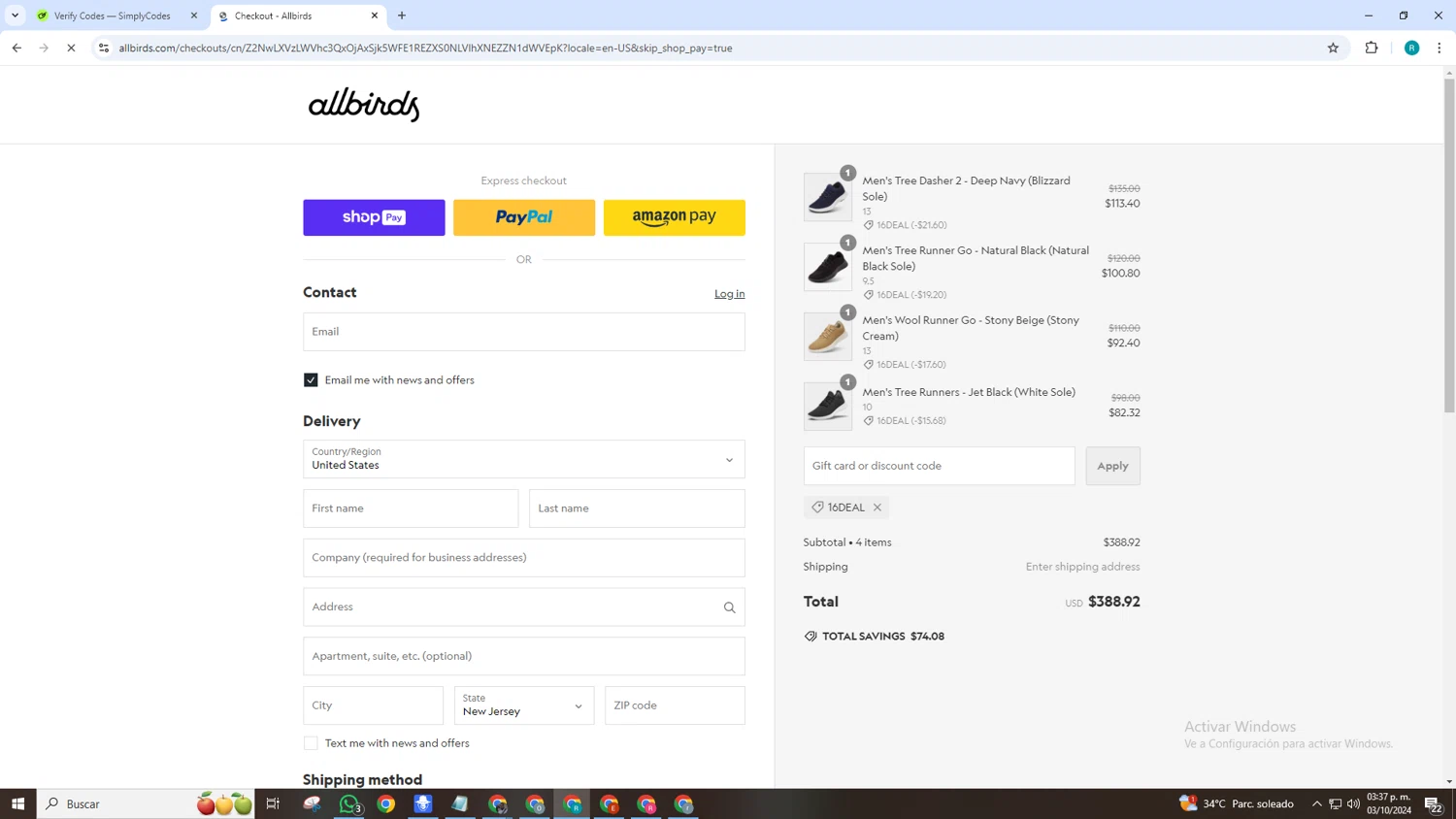
Task: Stop loading the page
Action: [x=71, y=48]
